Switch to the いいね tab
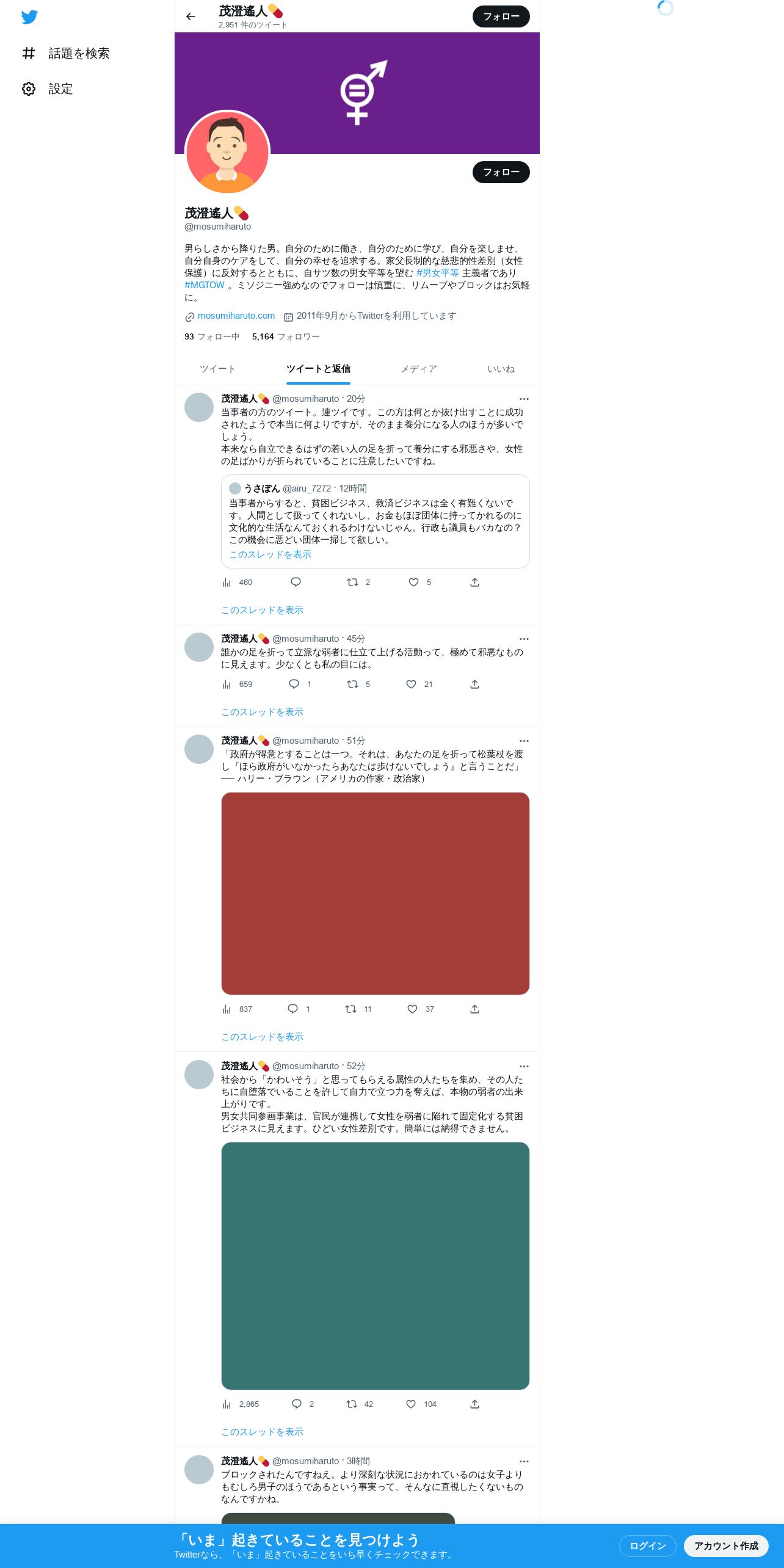 [x=501, y=369]
